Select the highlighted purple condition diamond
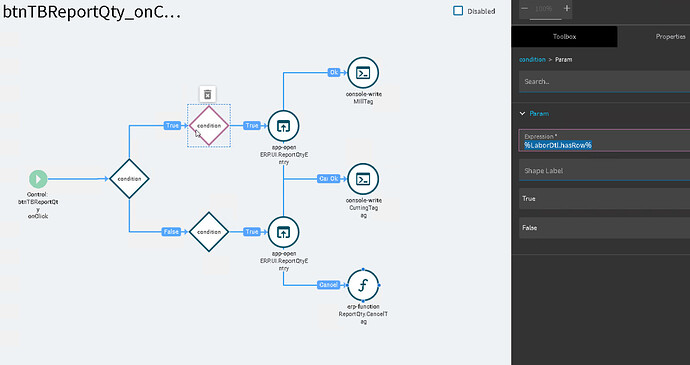 pyautogui.click(x=209, y=125)
